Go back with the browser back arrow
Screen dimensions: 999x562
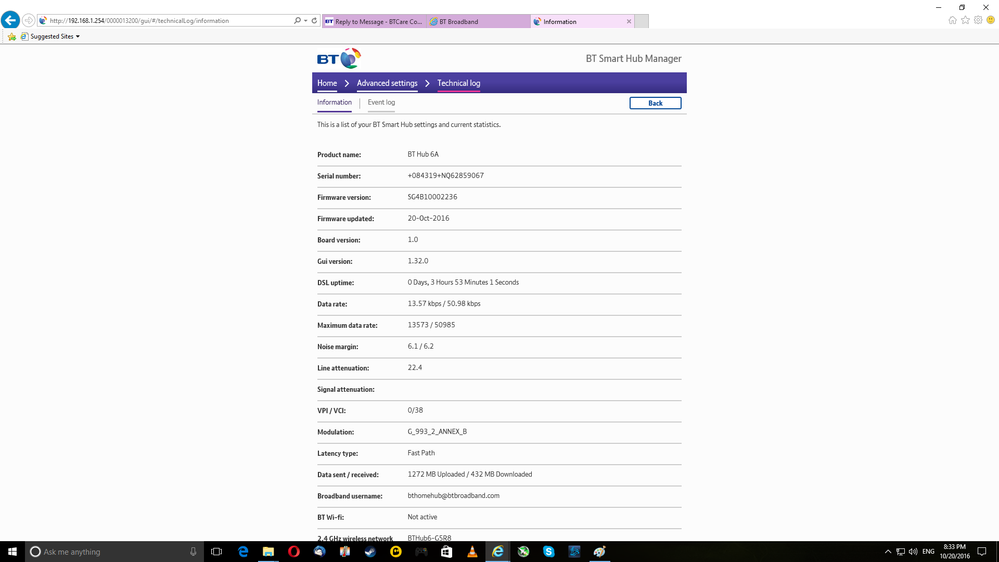point(10,20)
